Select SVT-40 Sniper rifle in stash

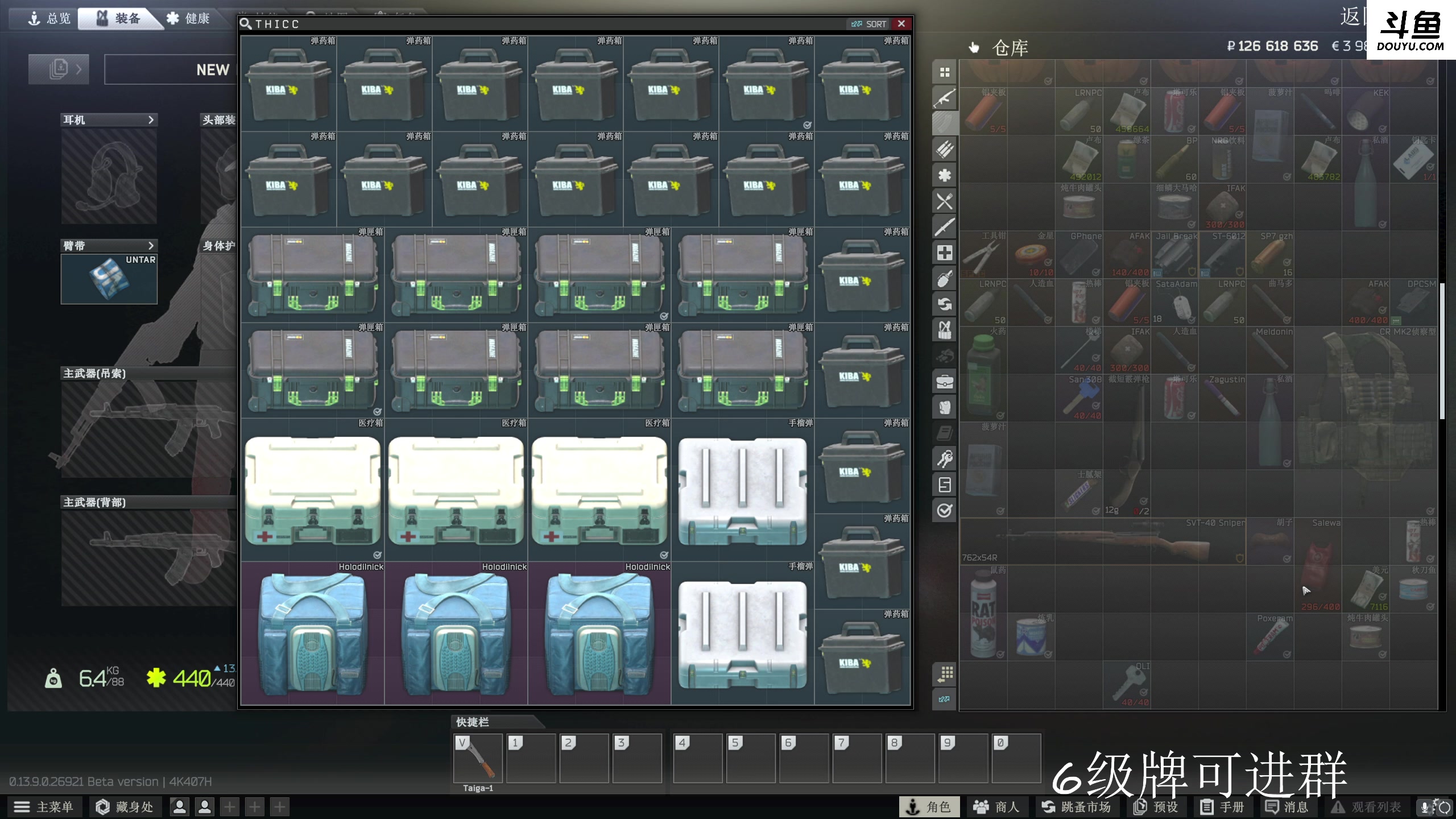point(1103,541)
